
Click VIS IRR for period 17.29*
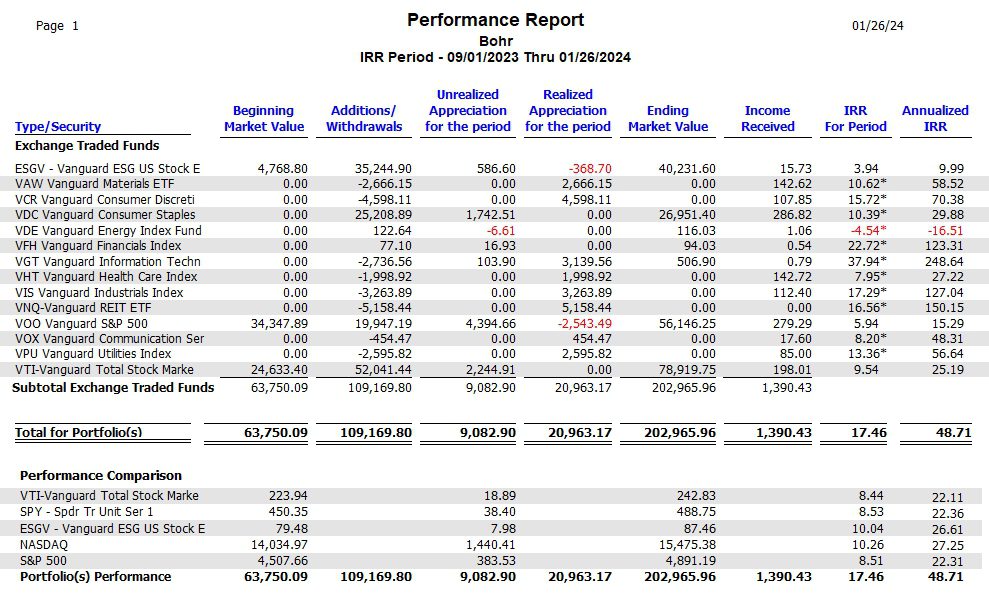867,293
